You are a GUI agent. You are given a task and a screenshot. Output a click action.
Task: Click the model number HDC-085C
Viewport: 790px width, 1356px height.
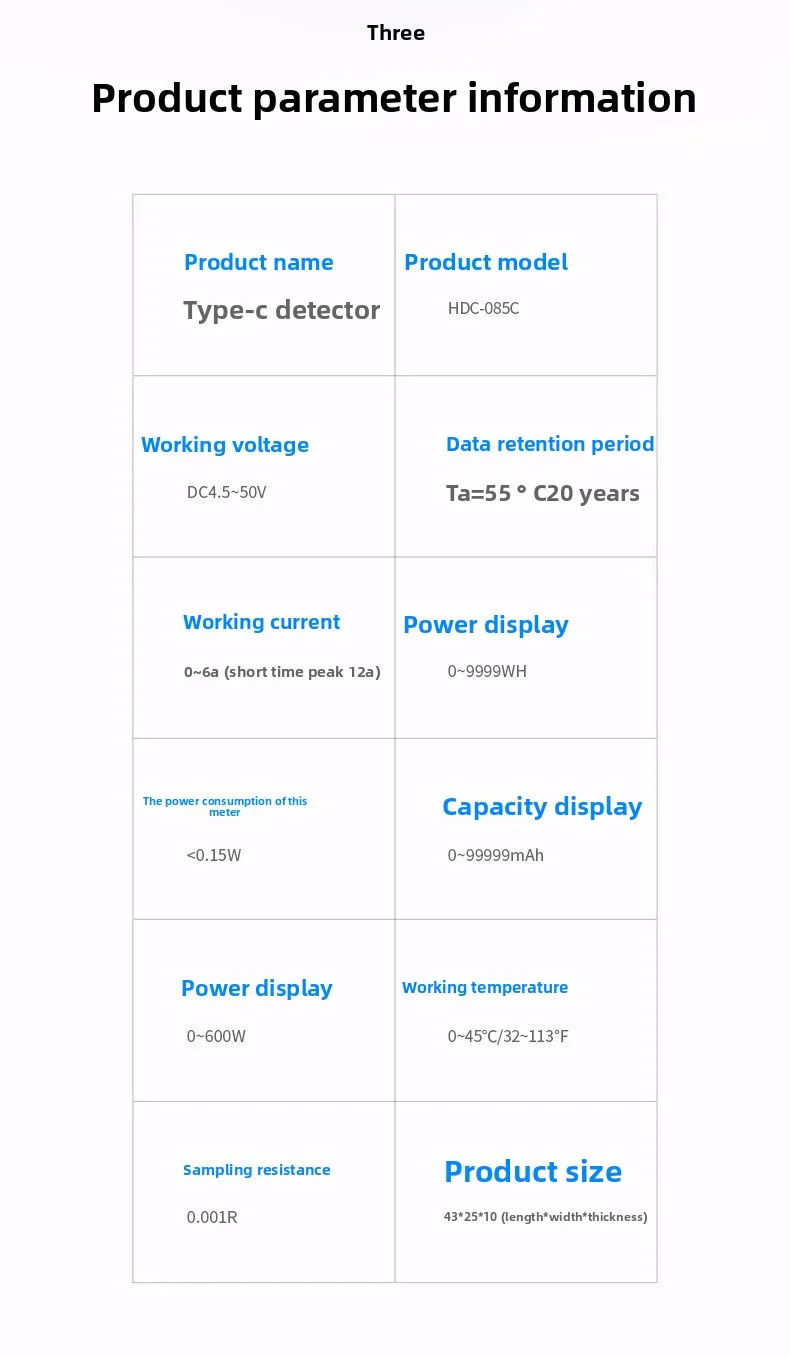click(483, 308)
